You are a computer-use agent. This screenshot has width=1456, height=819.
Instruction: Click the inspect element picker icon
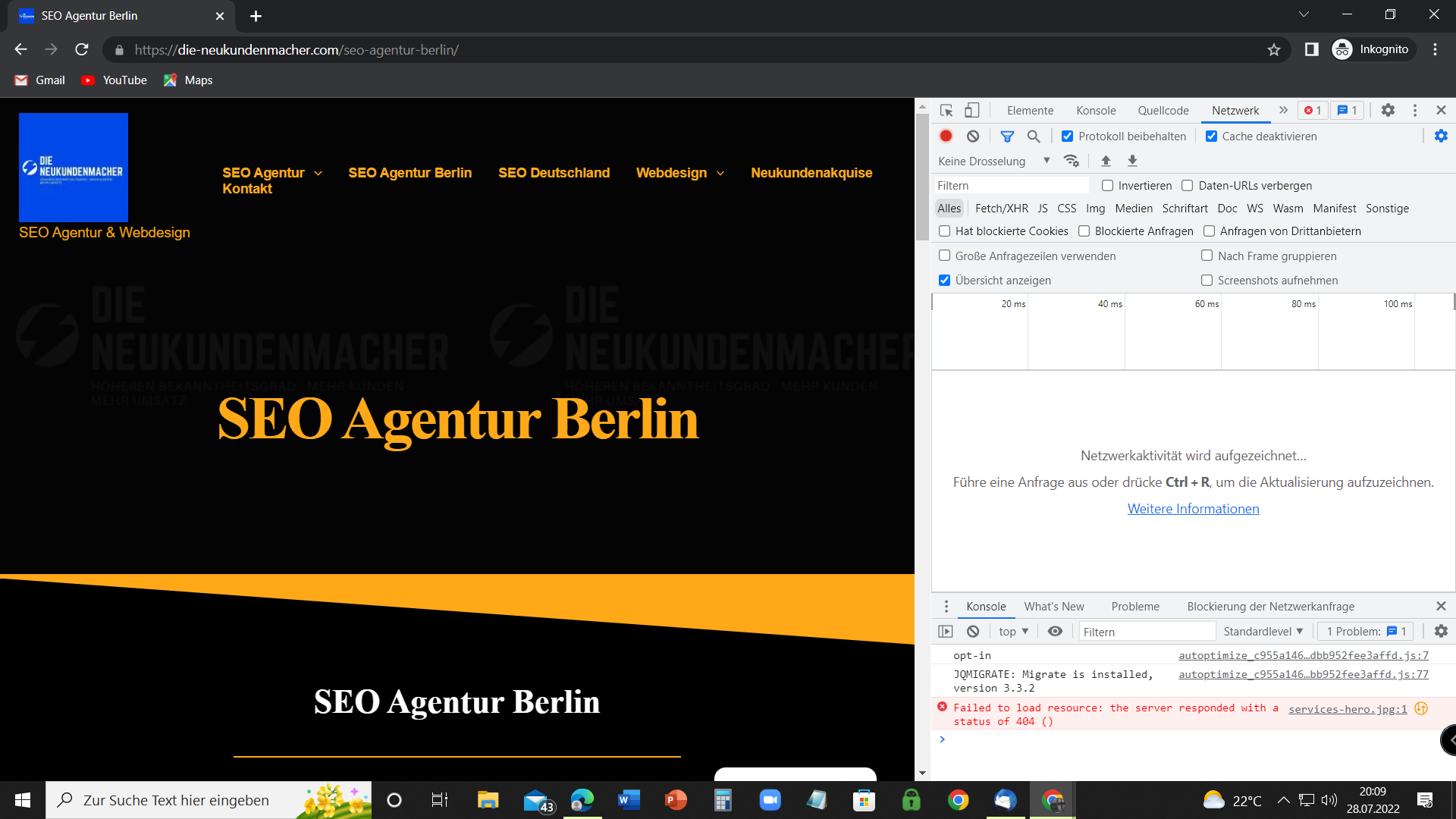coord(946,111)
